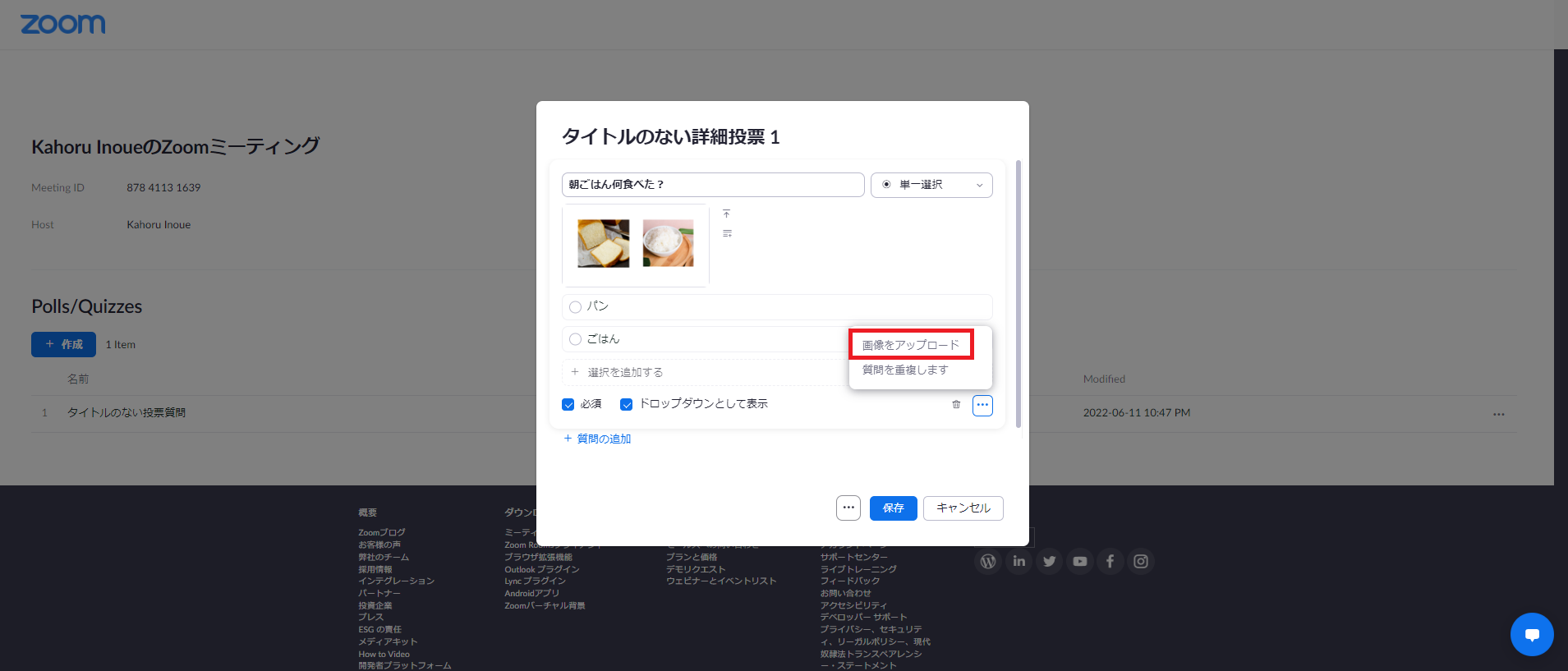Open the poll-level more options beside 保存

[848, 508]
